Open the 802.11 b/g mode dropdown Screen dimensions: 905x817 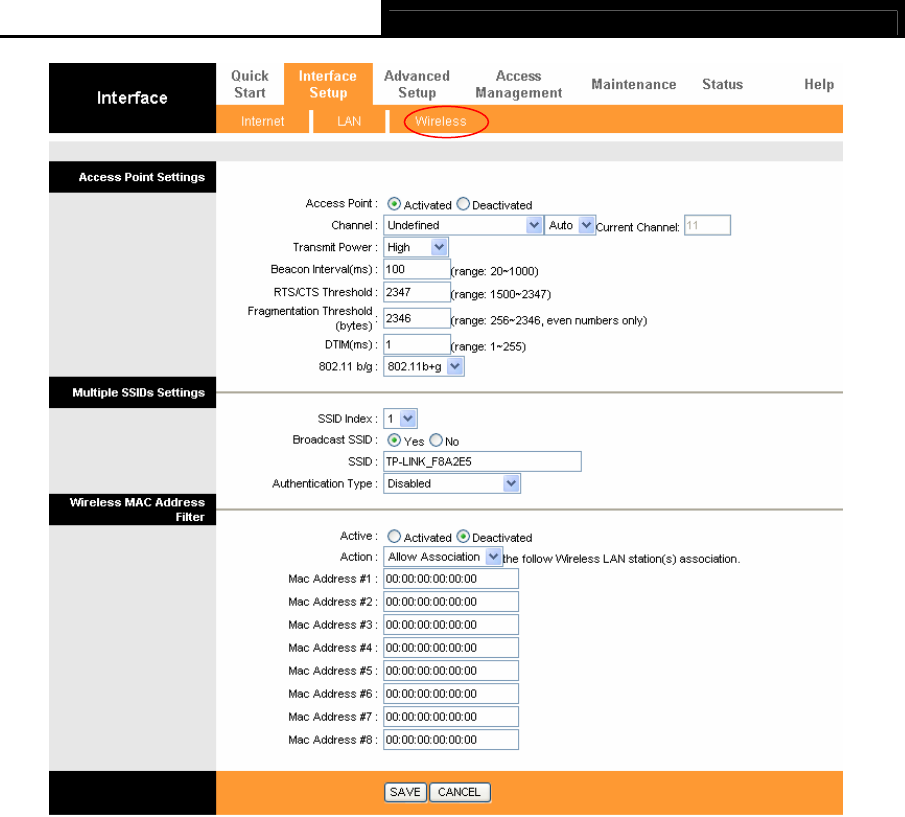pyautogui.click(x=424, y=366)
